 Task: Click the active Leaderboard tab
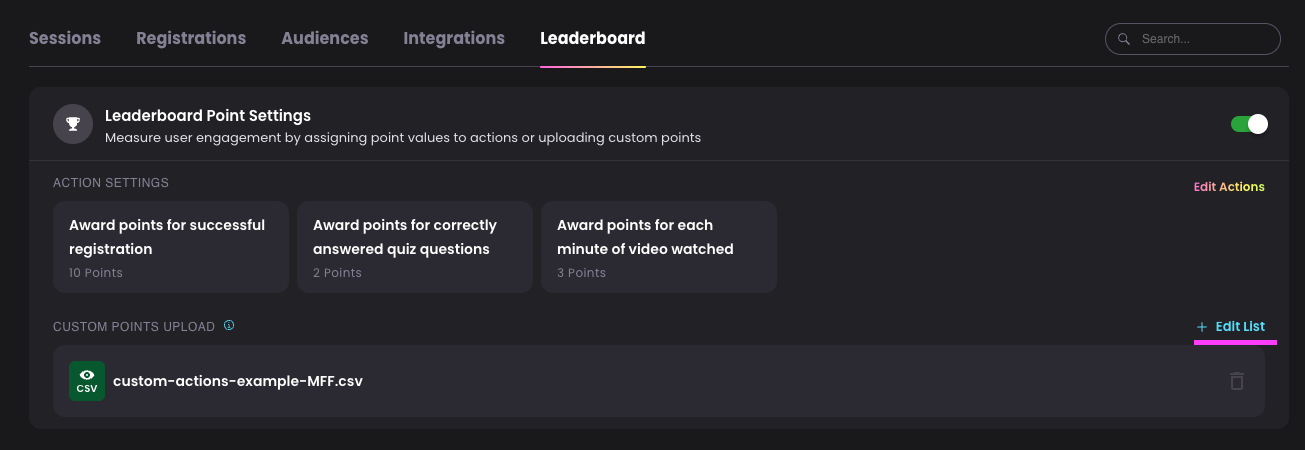coord(593,38)
